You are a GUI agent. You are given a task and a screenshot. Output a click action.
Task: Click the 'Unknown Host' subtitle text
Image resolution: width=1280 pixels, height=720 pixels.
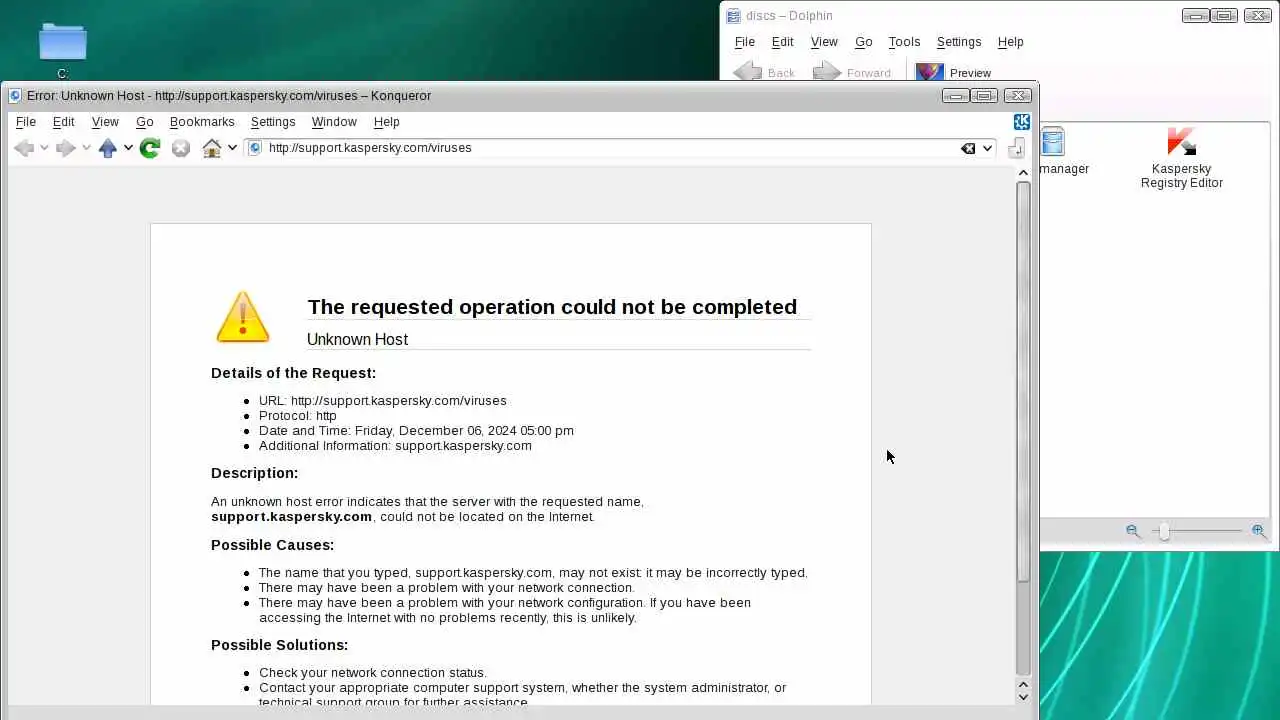pyautogui.click(x=357, y=339)
